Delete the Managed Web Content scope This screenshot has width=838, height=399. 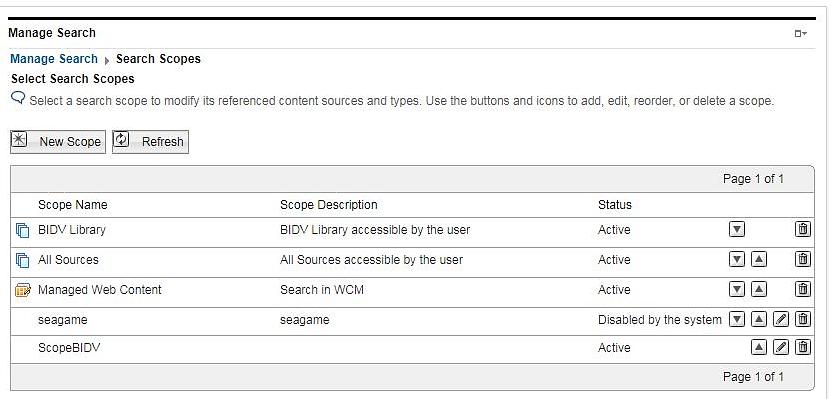(x=802, y=290)
